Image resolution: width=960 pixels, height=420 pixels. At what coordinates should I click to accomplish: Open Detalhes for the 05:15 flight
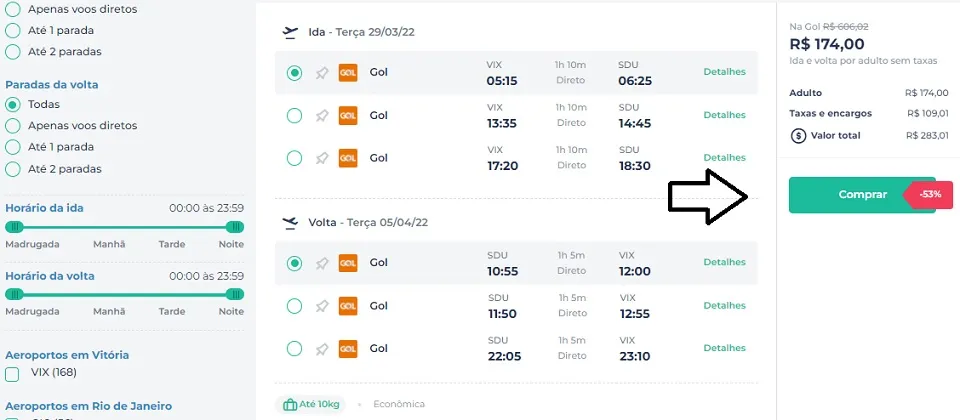point(724,72)
